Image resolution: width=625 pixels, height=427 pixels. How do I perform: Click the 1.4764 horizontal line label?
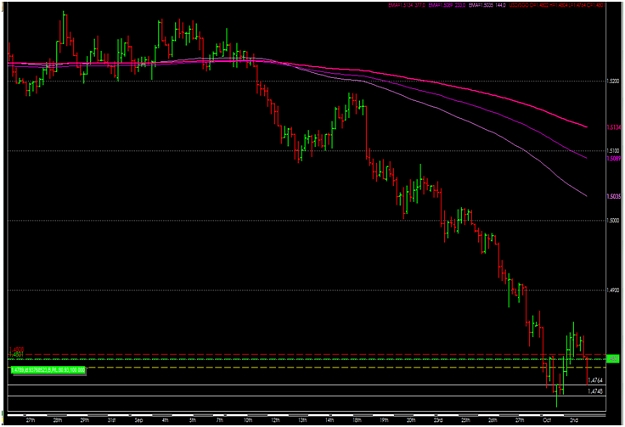596,381
